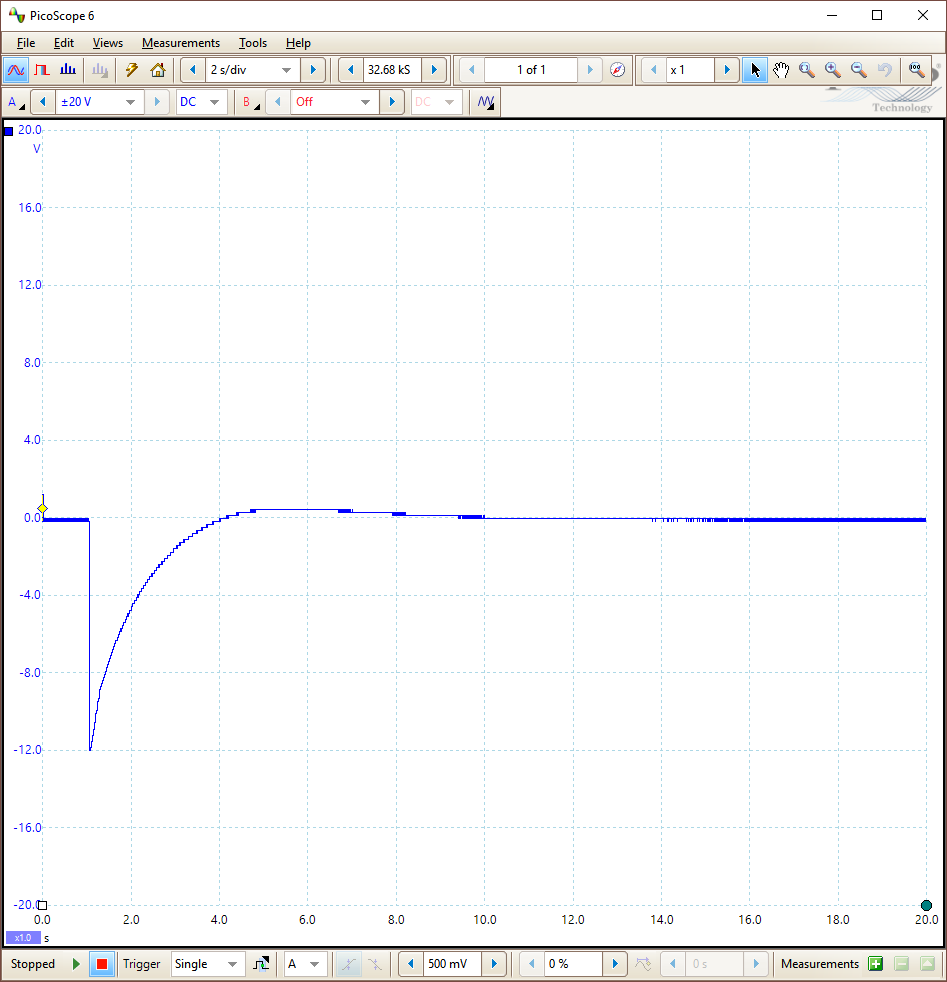The height and width of the screenshot is (982, 947).
Task: Click the zoom to full view icon
Action: click(x=916, y=70)
